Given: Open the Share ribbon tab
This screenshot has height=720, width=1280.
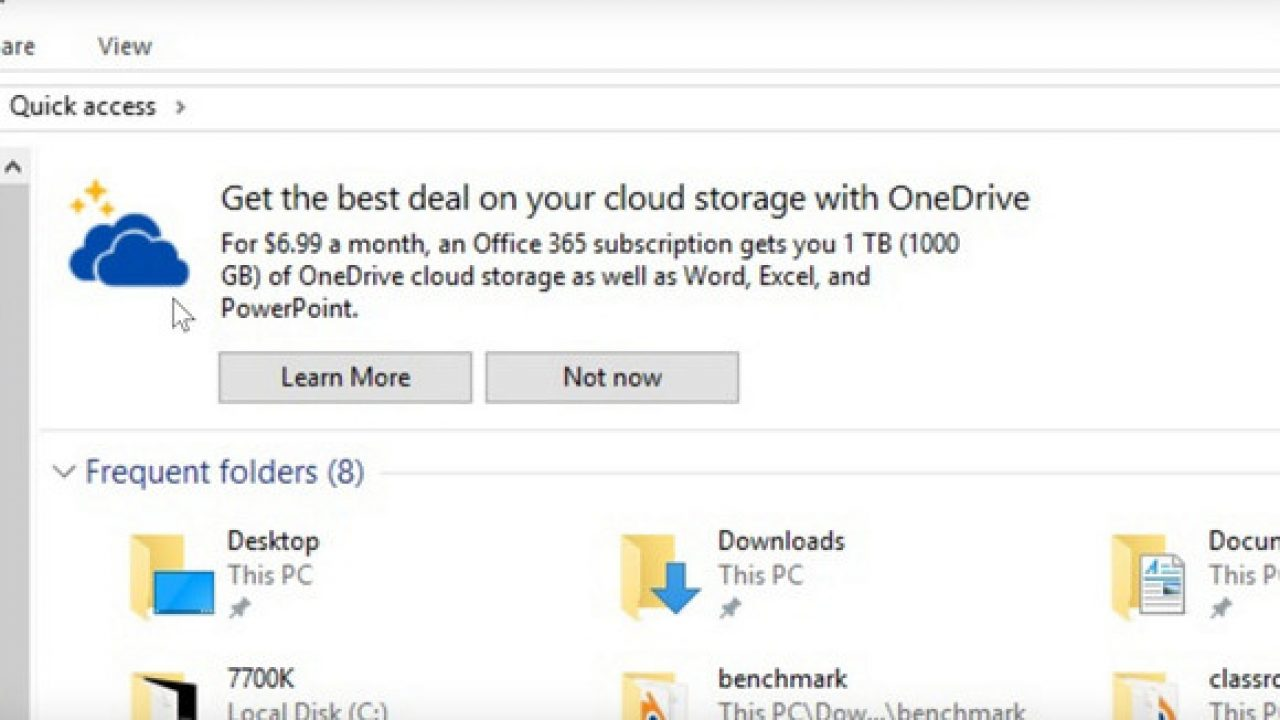Looking at the screenshot, I should [x=17, y=46].
